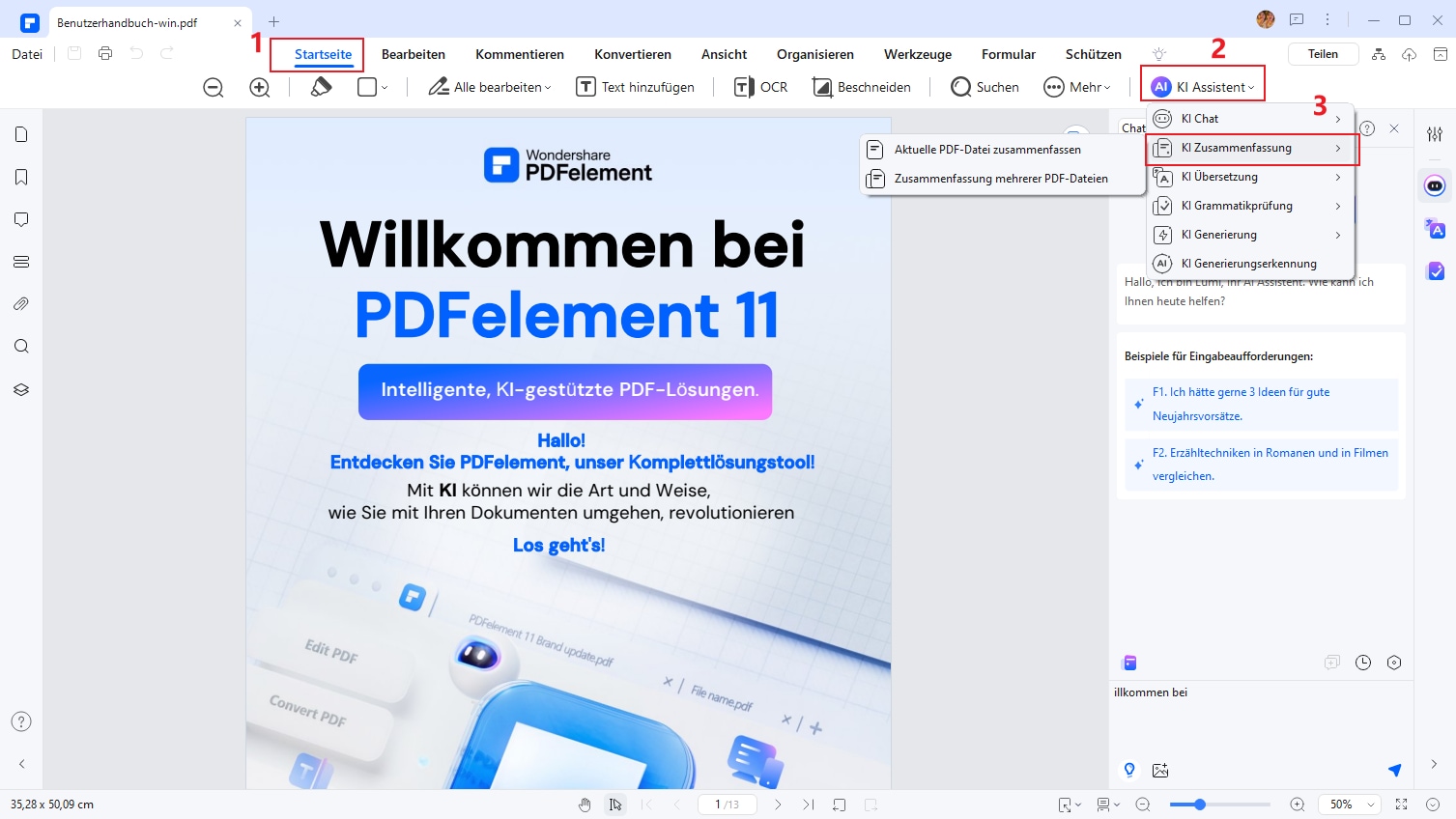Open layers panel in left sidebar

tap(21, 389)
